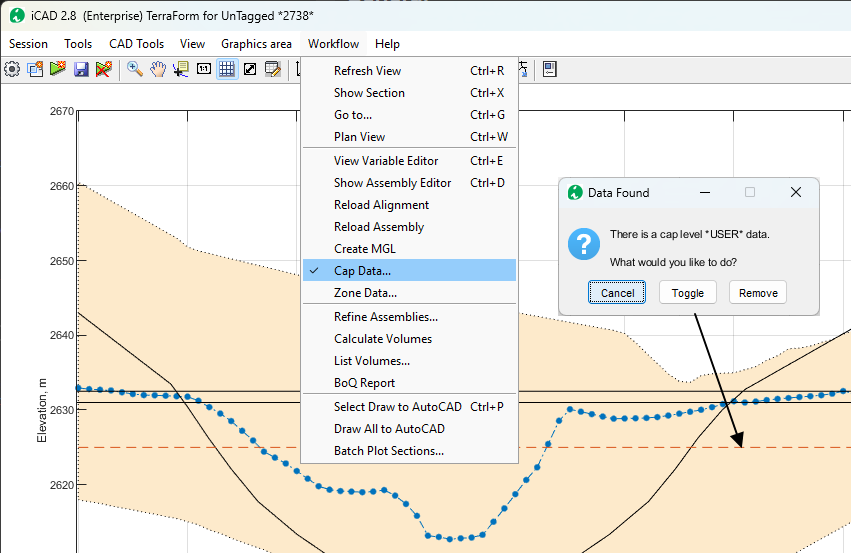Choose Calculate Volumes from the menu
This screenshot has width=851, height=553.
pyautogui.click(x=383, y=339)
